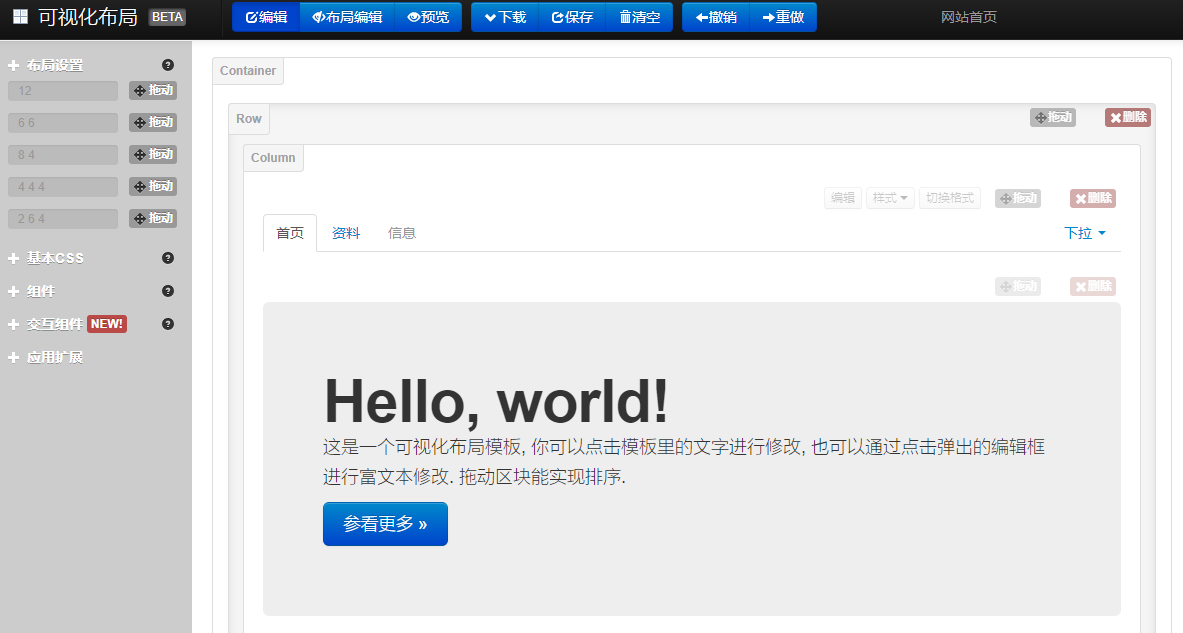Expand the 应用扩展 section
The height and width of the screenshot is (633, 1183).
coord(54,357)
